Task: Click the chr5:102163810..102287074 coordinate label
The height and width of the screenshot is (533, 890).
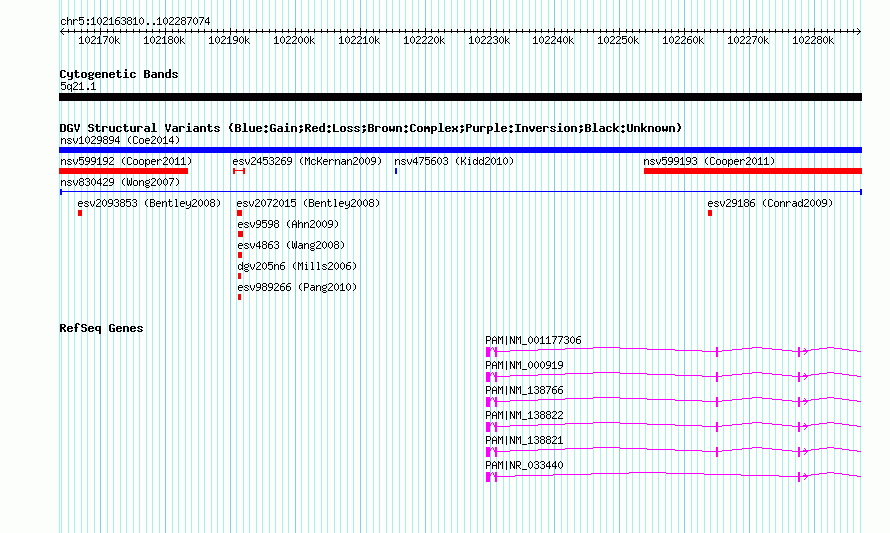Action: tap(135, 21)
